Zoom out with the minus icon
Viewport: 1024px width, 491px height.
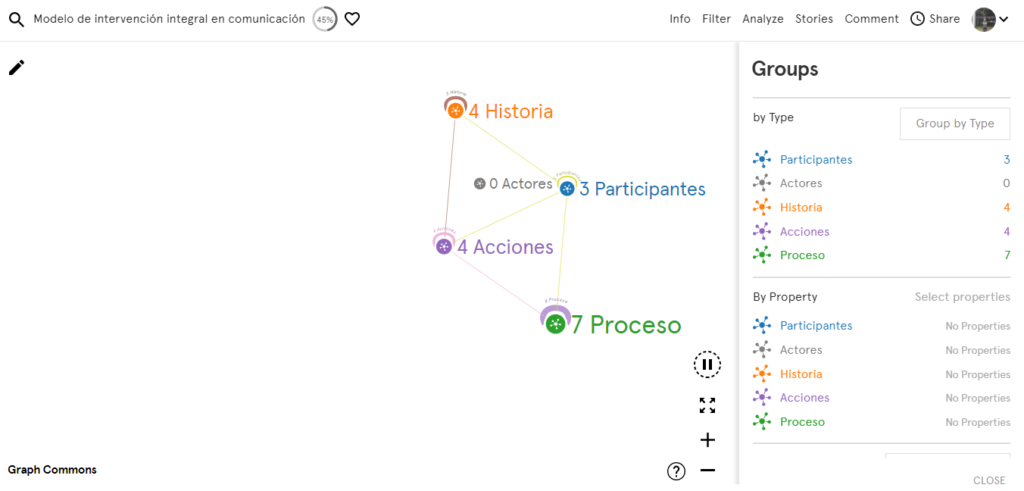707,470
